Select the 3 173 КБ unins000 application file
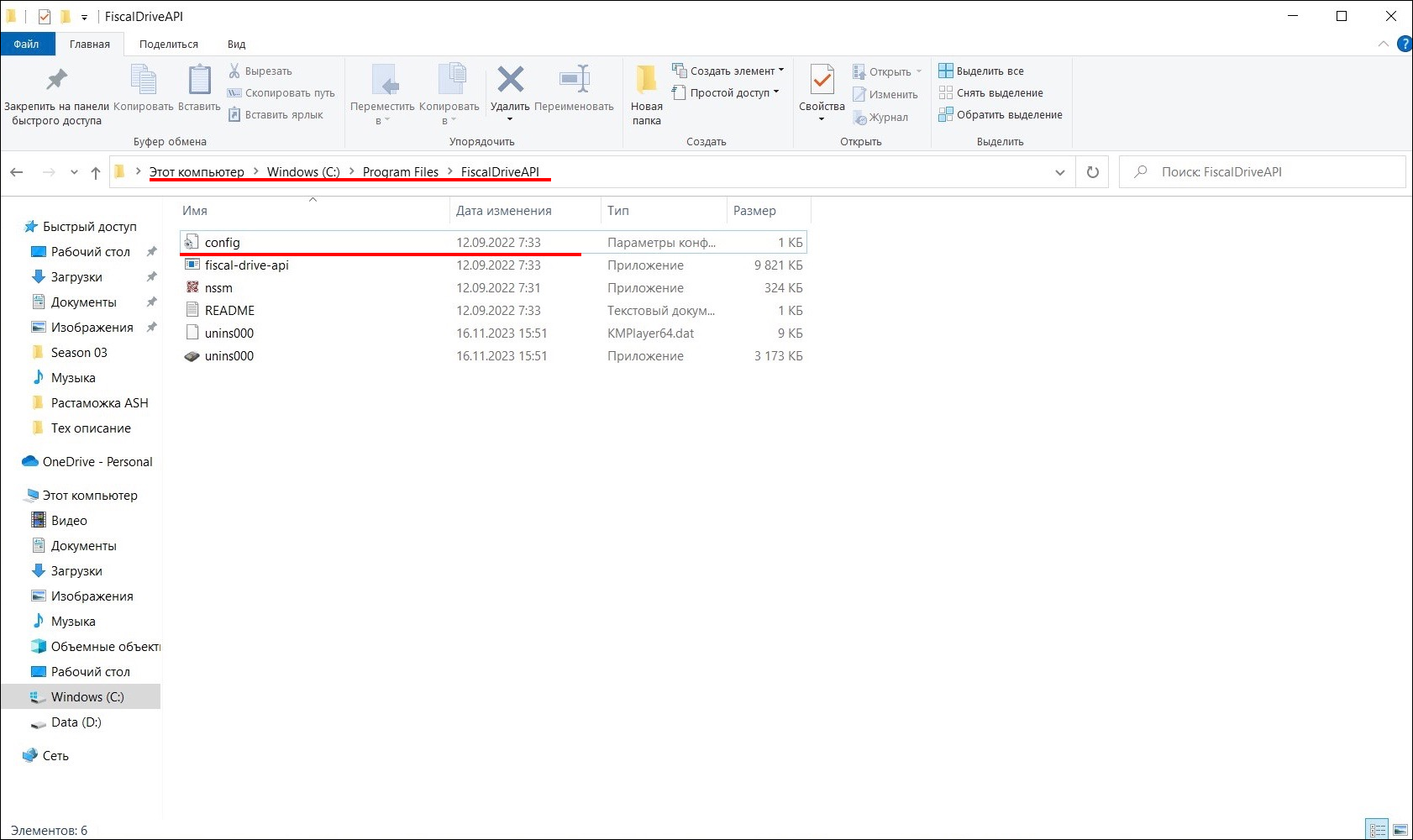1413x840 pixels. click(493, 355)
